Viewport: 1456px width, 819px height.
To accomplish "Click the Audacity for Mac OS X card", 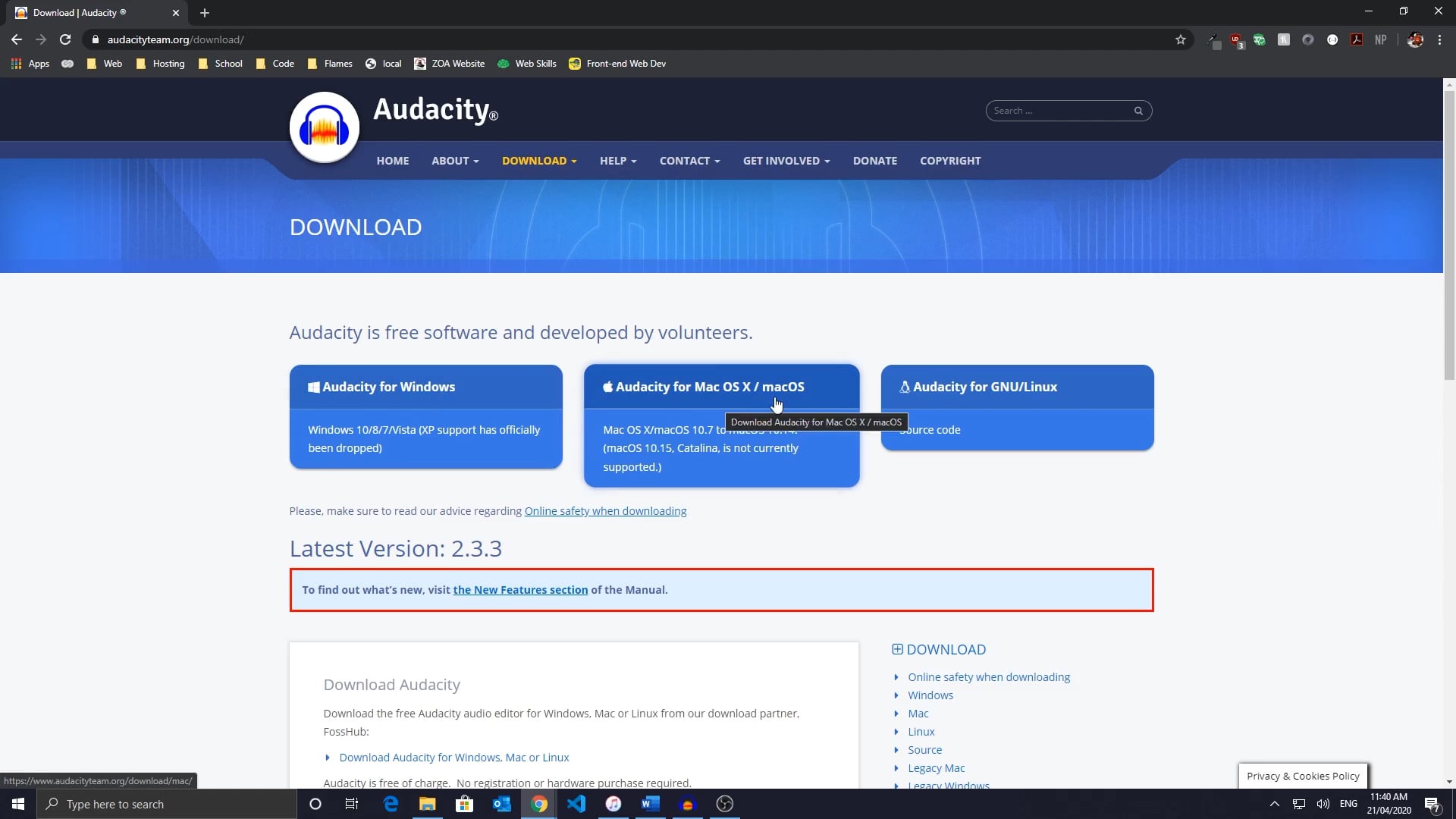I will pyautogui.click(x=722, y=425).
